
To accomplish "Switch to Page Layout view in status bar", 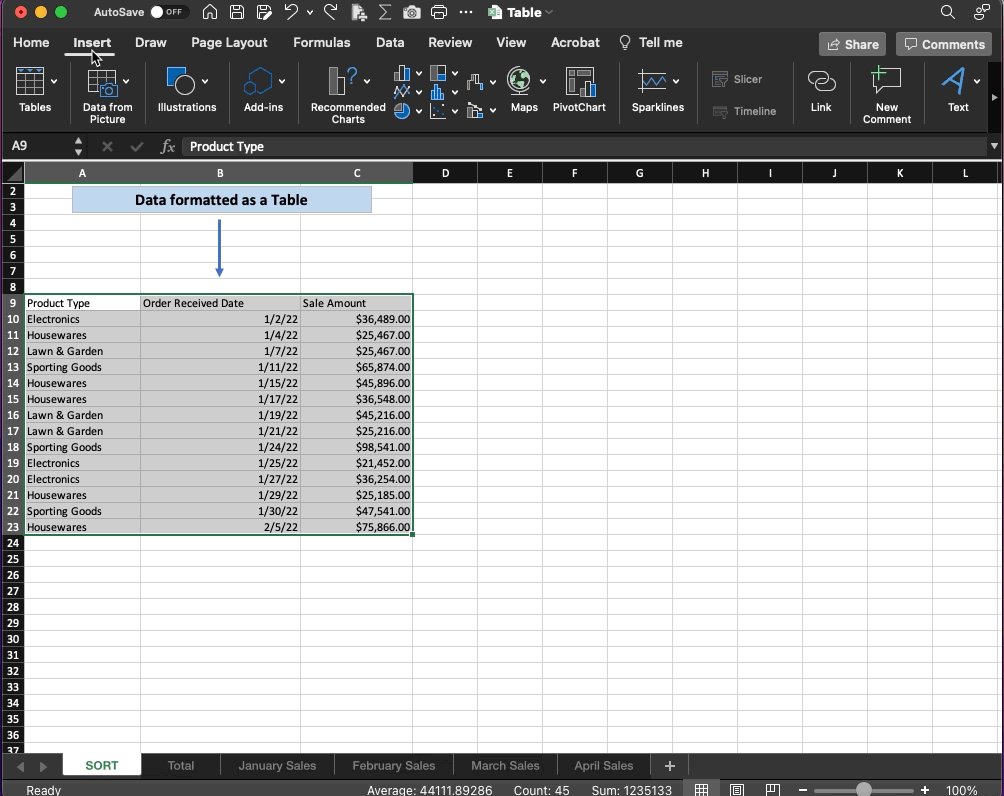I will (737, 790).
